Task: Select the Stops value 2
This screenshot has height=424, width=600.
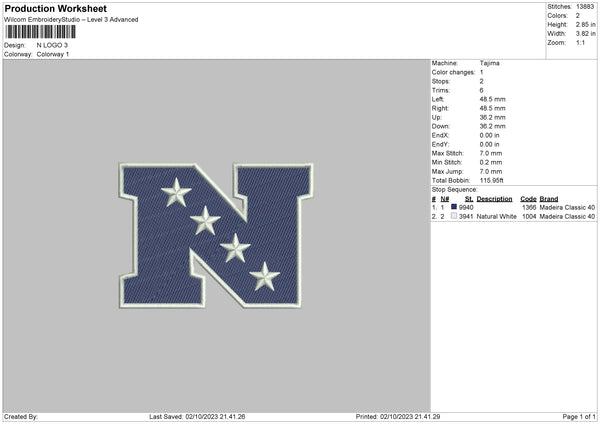Action: click(481, 82)
